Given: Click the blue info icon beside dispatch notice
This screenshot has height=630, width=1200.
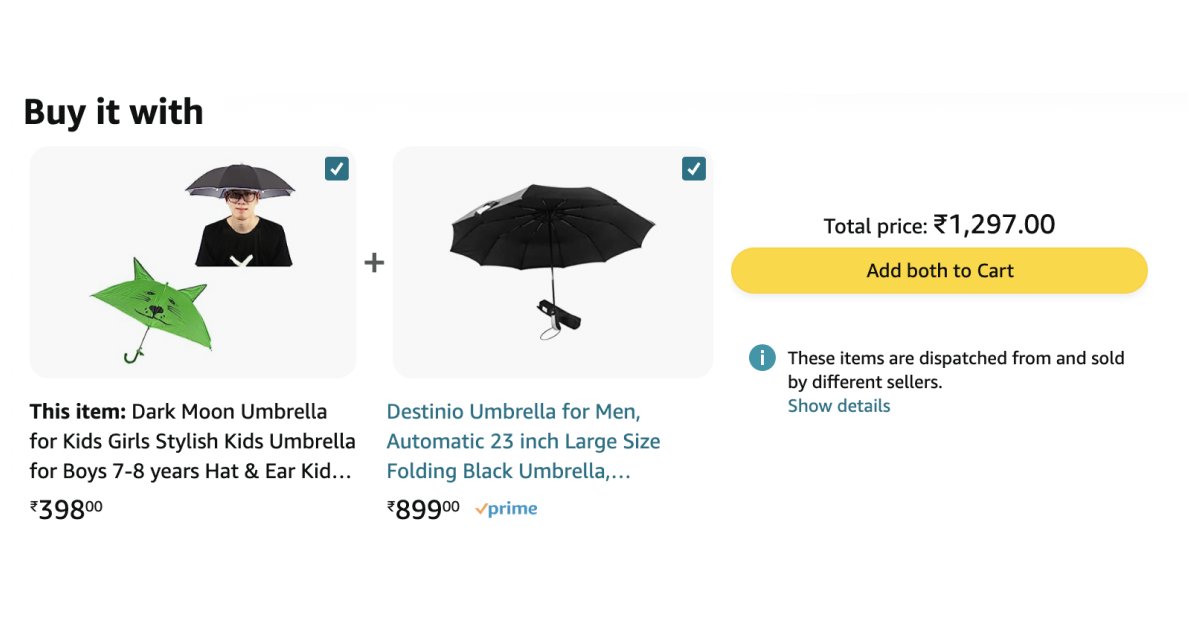Looking at the screenshot, I should 762,357.
